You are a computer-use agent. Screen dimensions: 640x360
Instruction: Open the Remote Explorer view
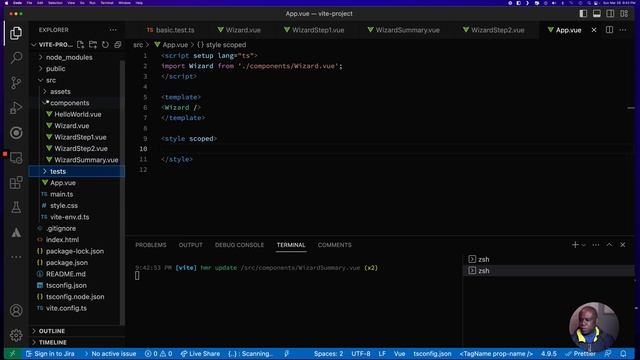pyautogui.click(x=16, y=158)
